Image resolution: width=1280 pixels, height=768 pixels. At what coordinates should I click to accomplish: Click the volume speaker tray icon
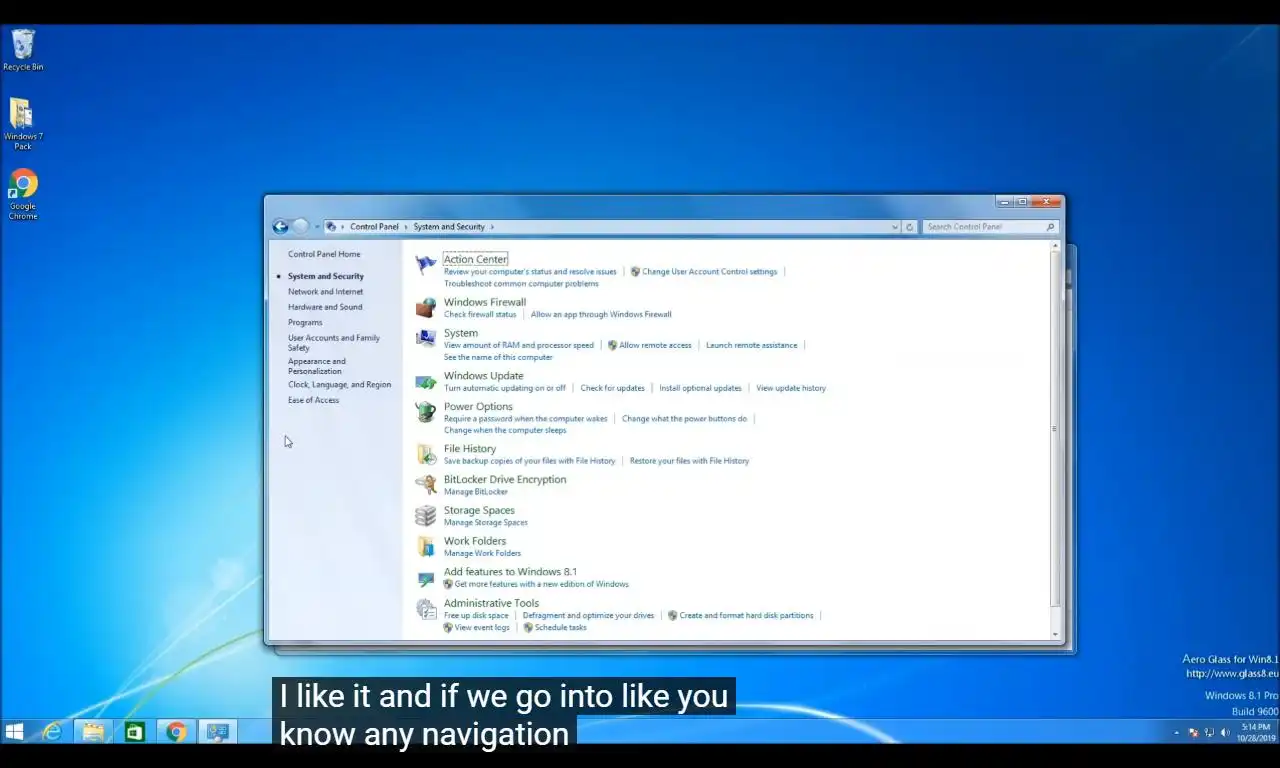pyautogui.click(x=1225, y=733)
